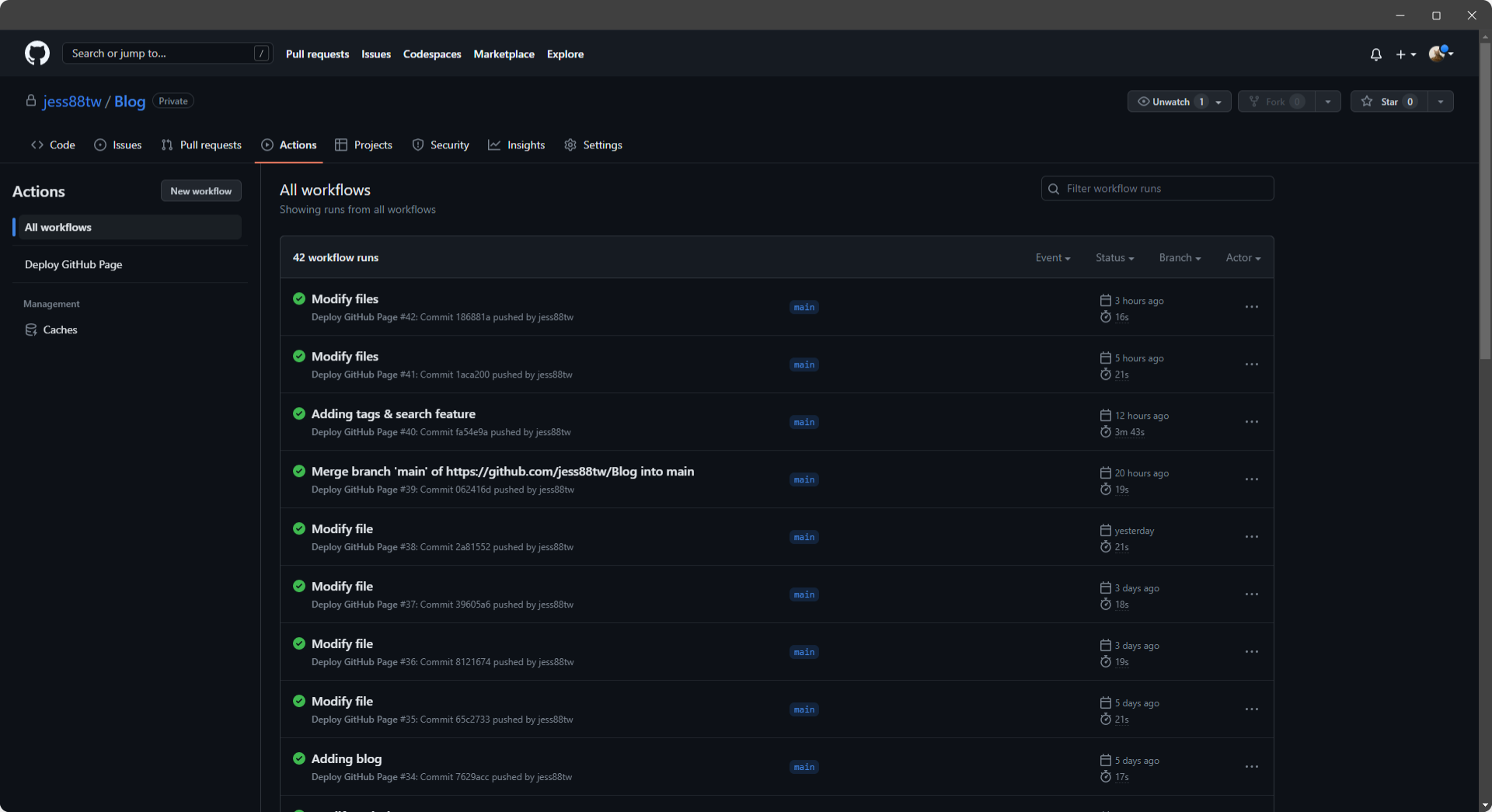Click the main branch label on run #42

tap(804, 308)
